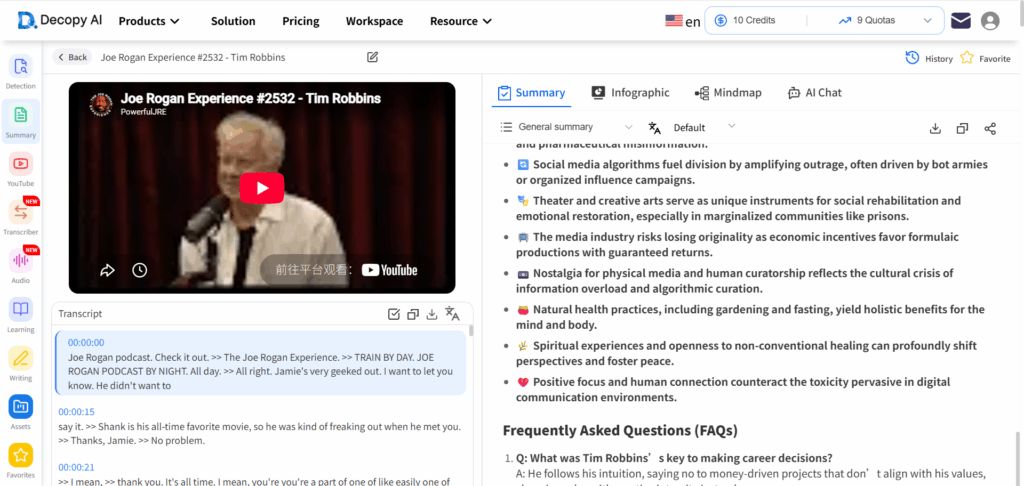Open the Summary tool in sidebar
Viewport: 1024px width, 486px height.
click(x=20, y=121)
